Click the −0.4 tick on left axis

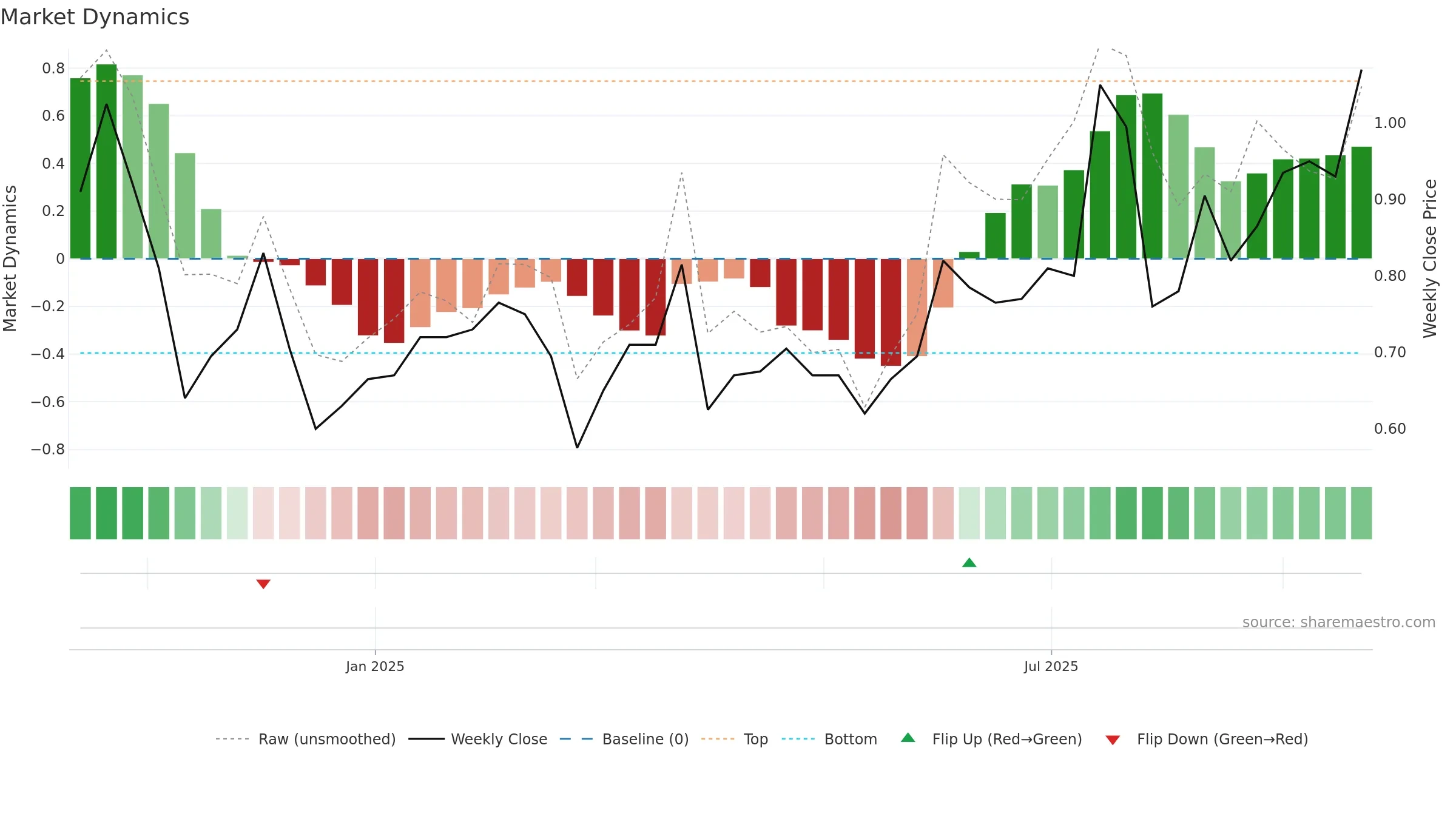click(x=47, y=354)
